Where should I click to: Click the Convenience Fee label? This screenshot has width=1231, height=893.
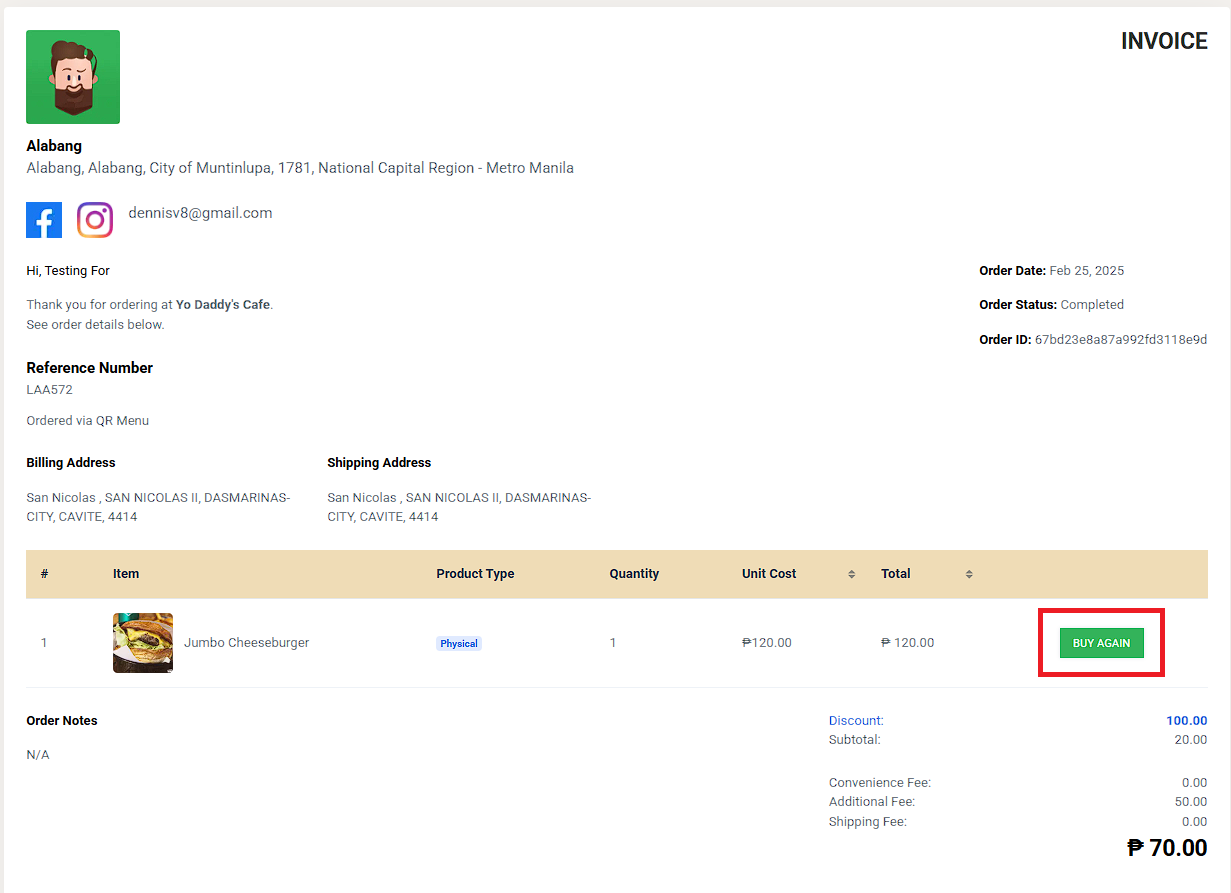click(x=880, y=783)
